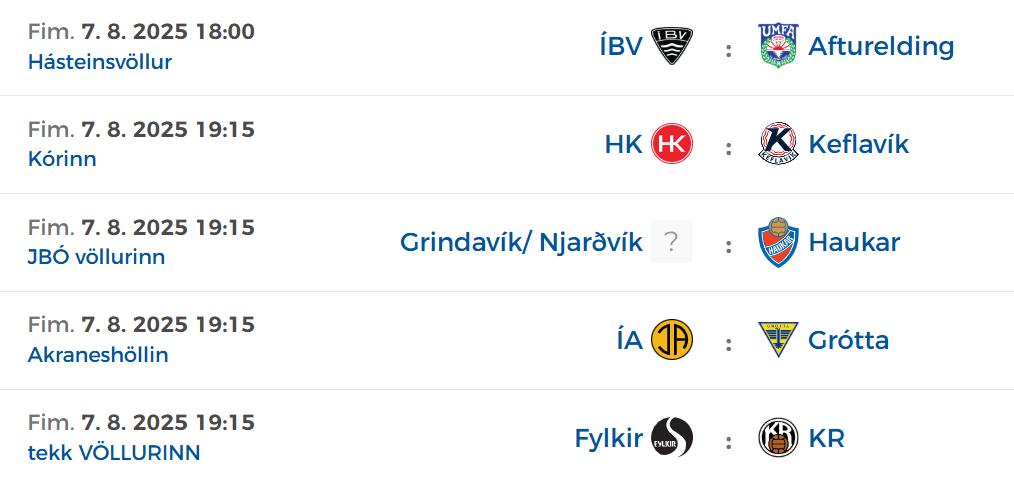Click the KR club crest

click(x=778, y=438)
